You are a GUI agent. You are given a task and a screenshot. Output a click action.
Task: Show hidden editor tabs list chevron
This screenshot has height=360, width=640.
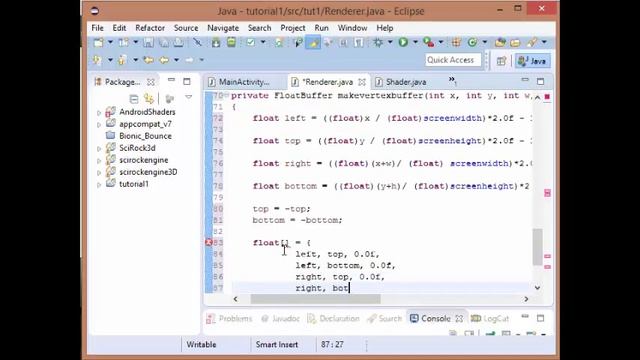click(x=452, y=80)
